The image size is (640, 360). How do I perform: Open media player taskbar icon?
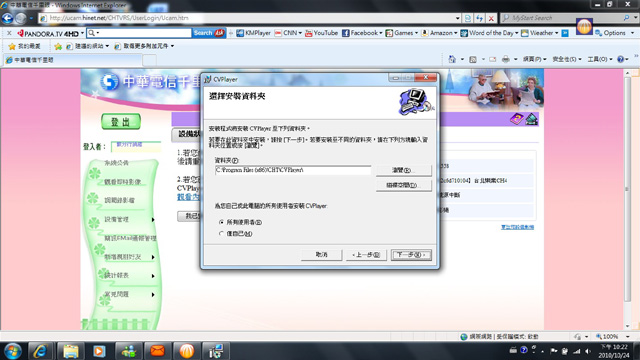(99, 351)
